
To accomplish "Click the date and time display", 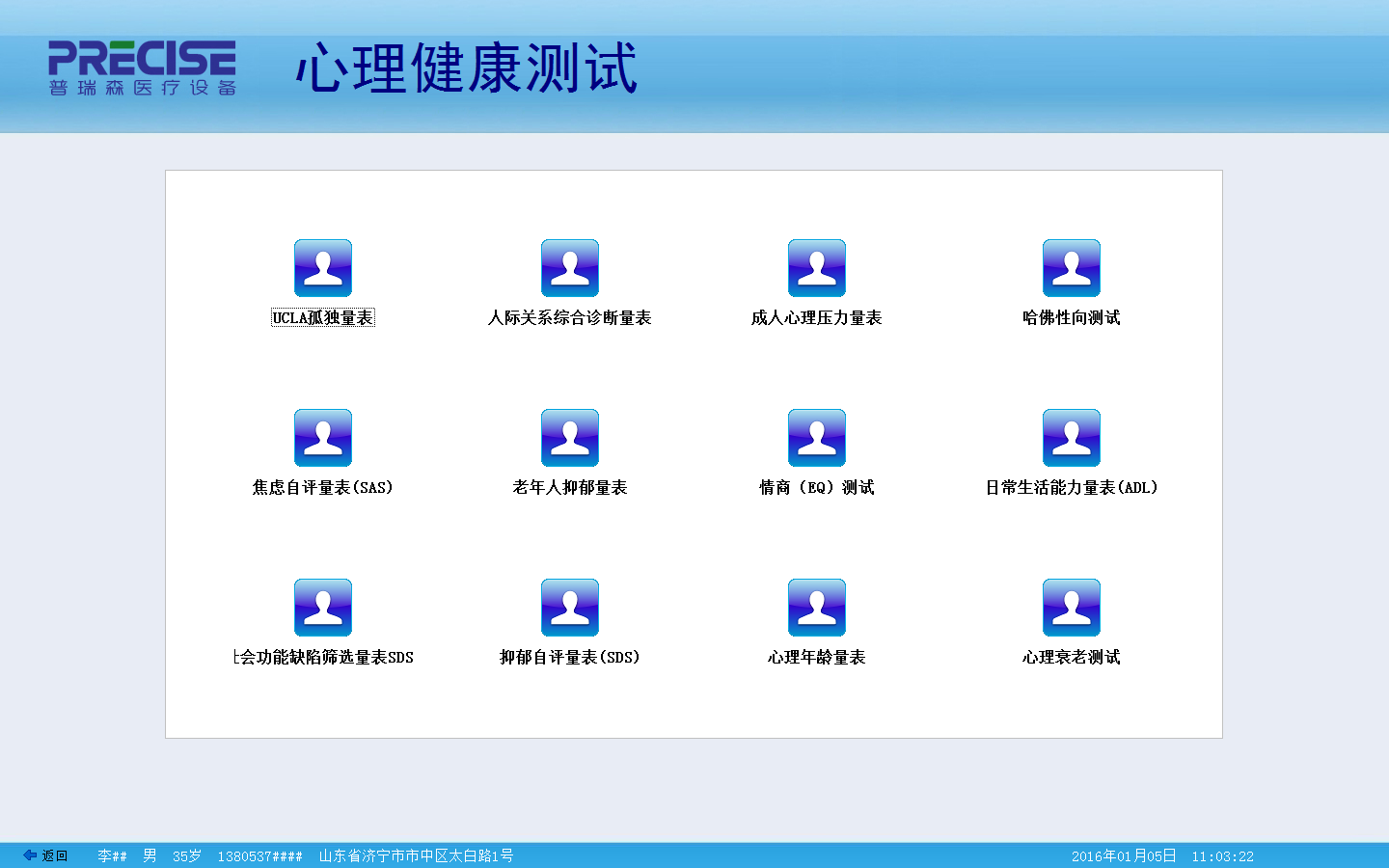I will coord(1161,855).
